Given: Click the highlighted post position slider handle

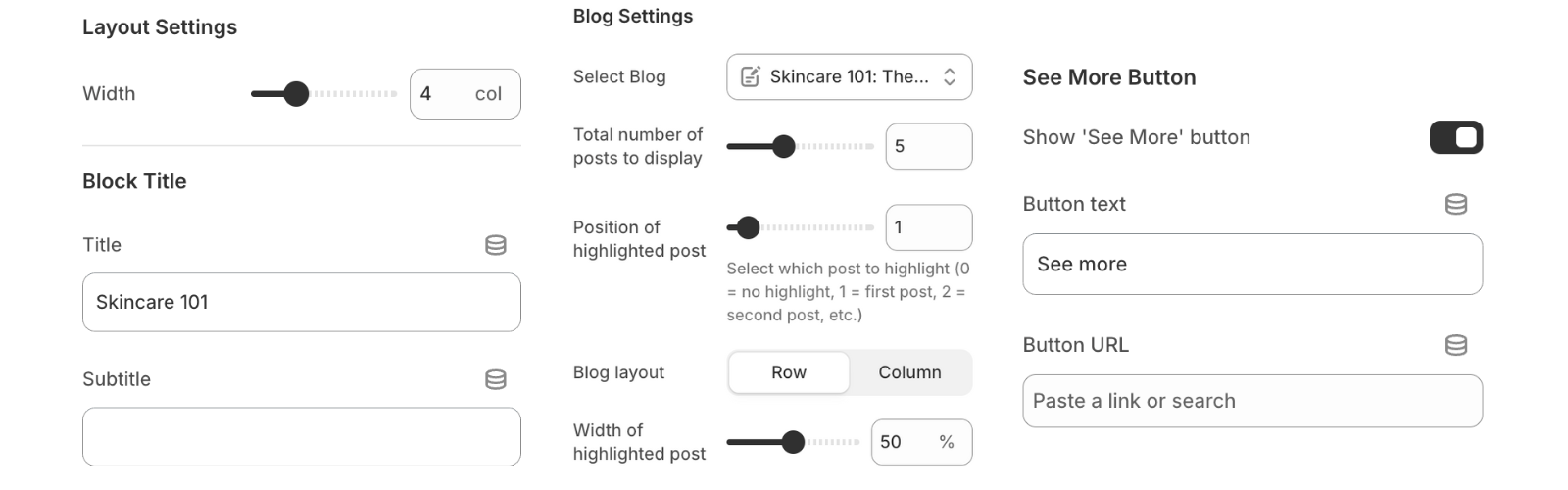Looking at the screenshot, I should pyautogui.click(x=748, y=227).
